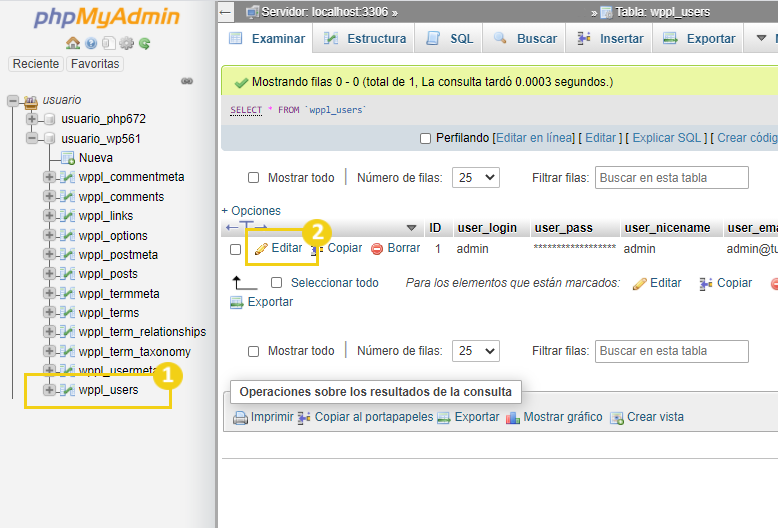Click the Explicar SQL link
The height and width of the screenshot is (528, 778).
click(667, 138)
